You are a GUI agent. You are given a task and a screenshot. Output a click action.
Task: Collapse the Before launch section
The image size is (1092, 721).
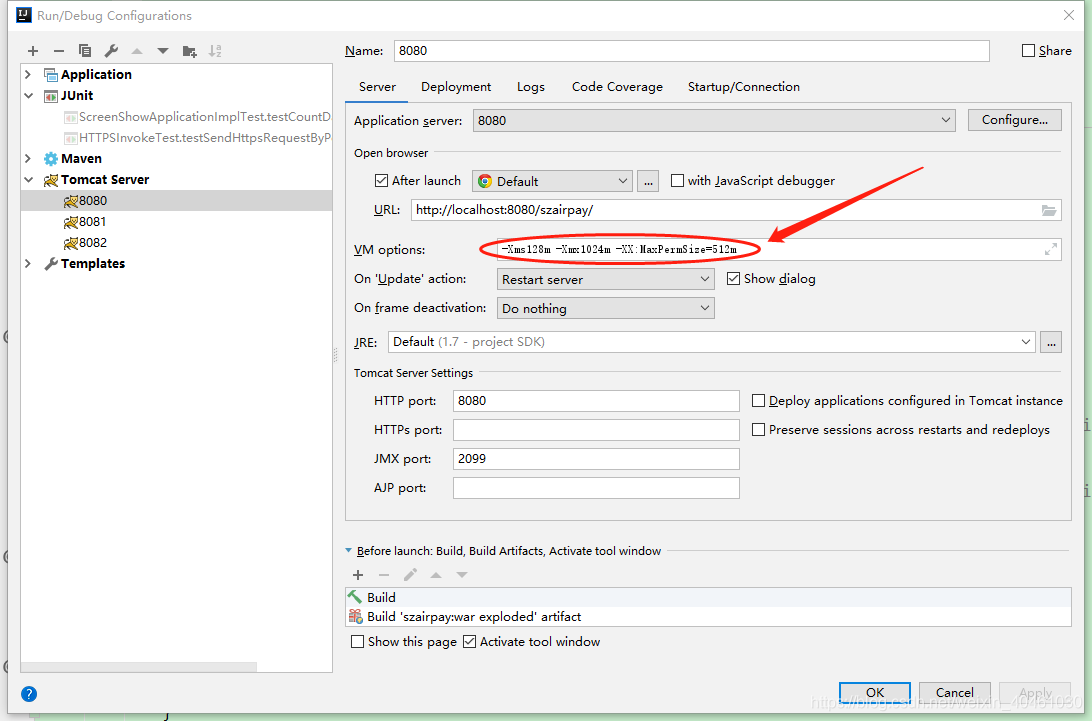pos(348,550)
